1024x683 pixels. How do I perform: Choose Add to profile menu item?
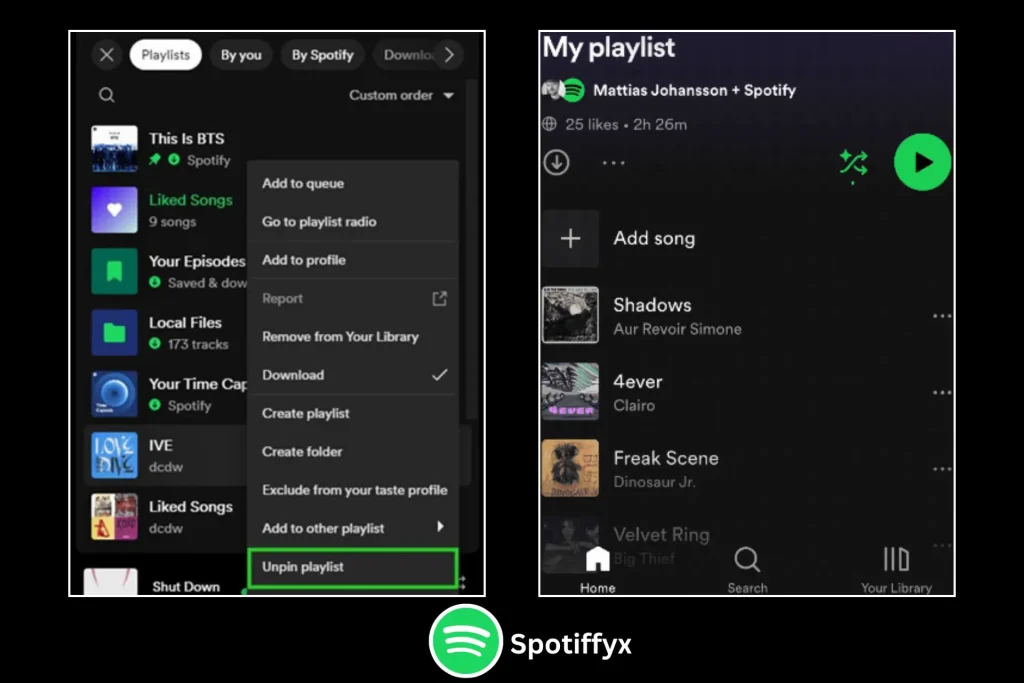pyautogui.click(x=353, y=260)
